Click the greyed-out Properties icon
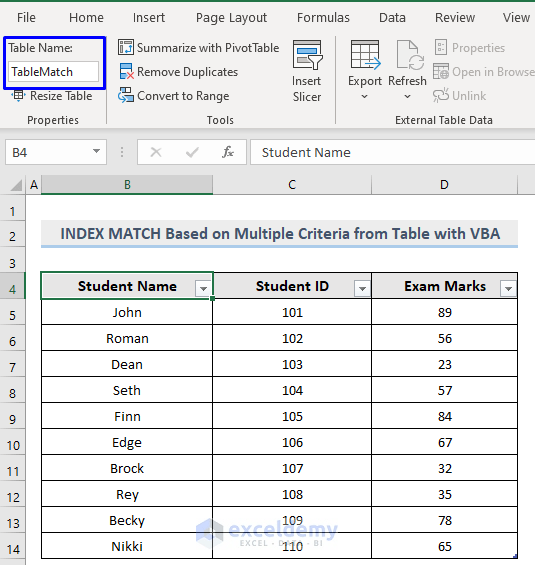This screenshot has width=535, height=565. pyautogui.click(x=441, y=48)
